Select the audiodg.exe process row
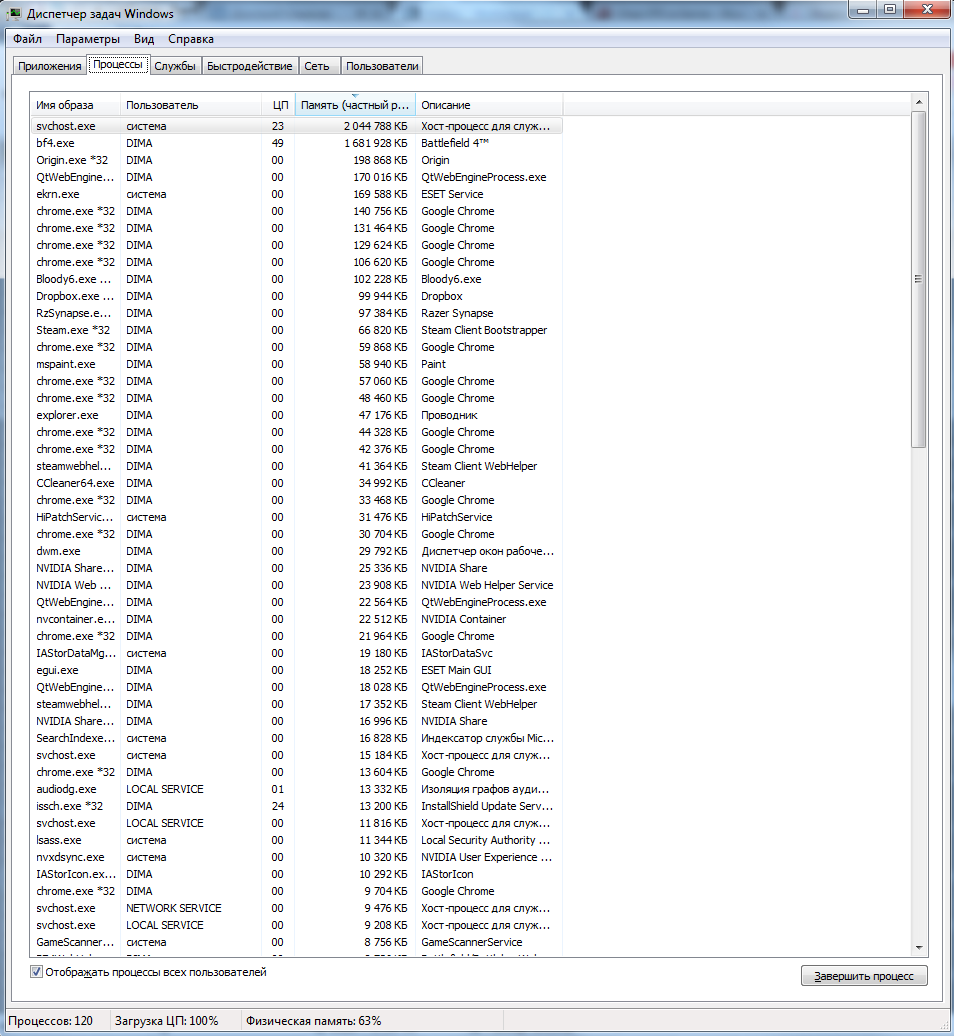 (x=296, y=790)
